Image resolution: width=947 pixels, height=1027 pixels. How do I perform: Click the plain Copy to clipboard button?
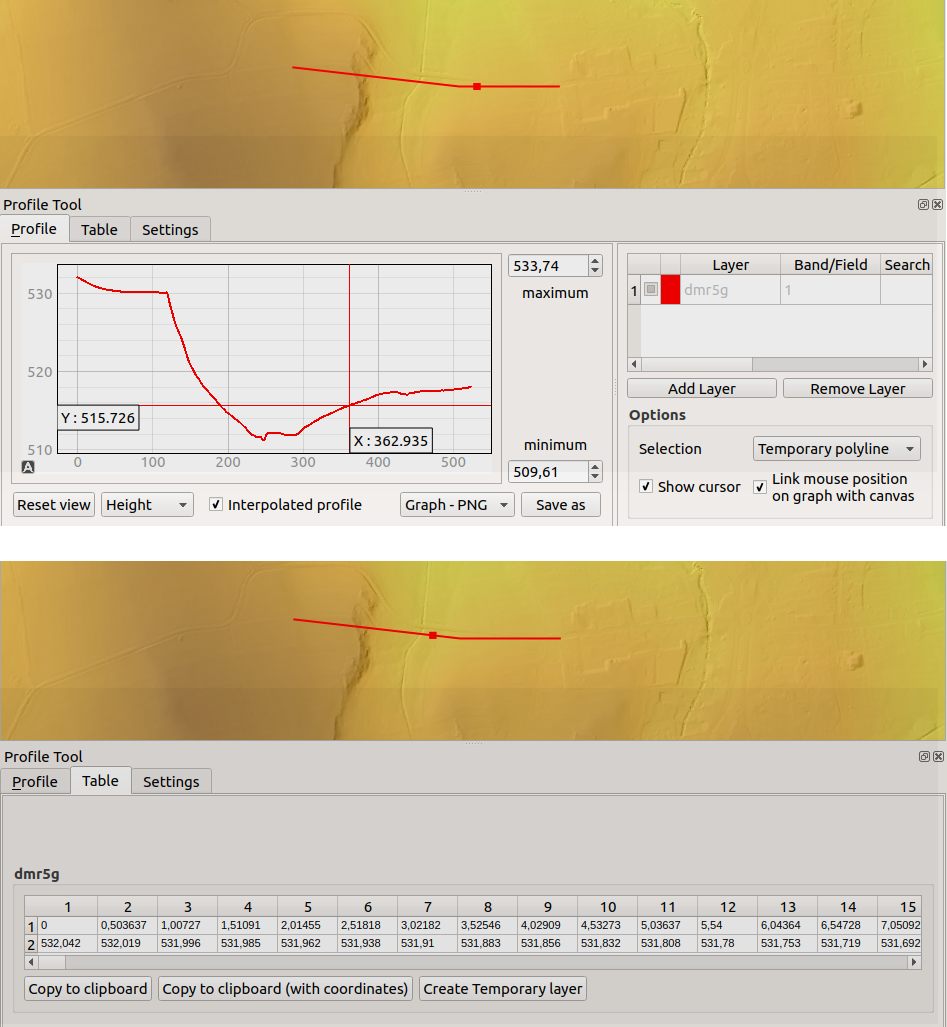click(88, 988)
